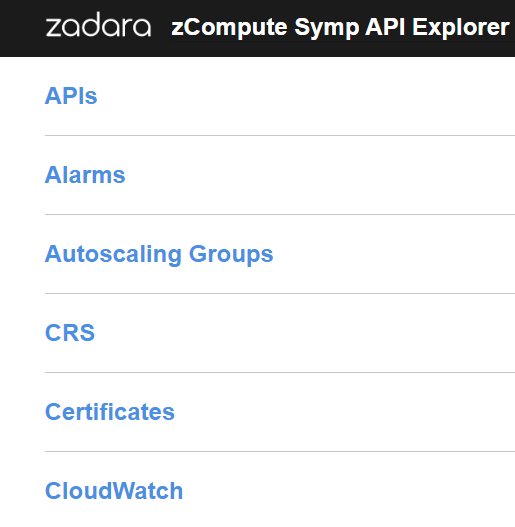Open the Autoscaling Groups link
515x527 pixels.
click(x=159, y=254)
